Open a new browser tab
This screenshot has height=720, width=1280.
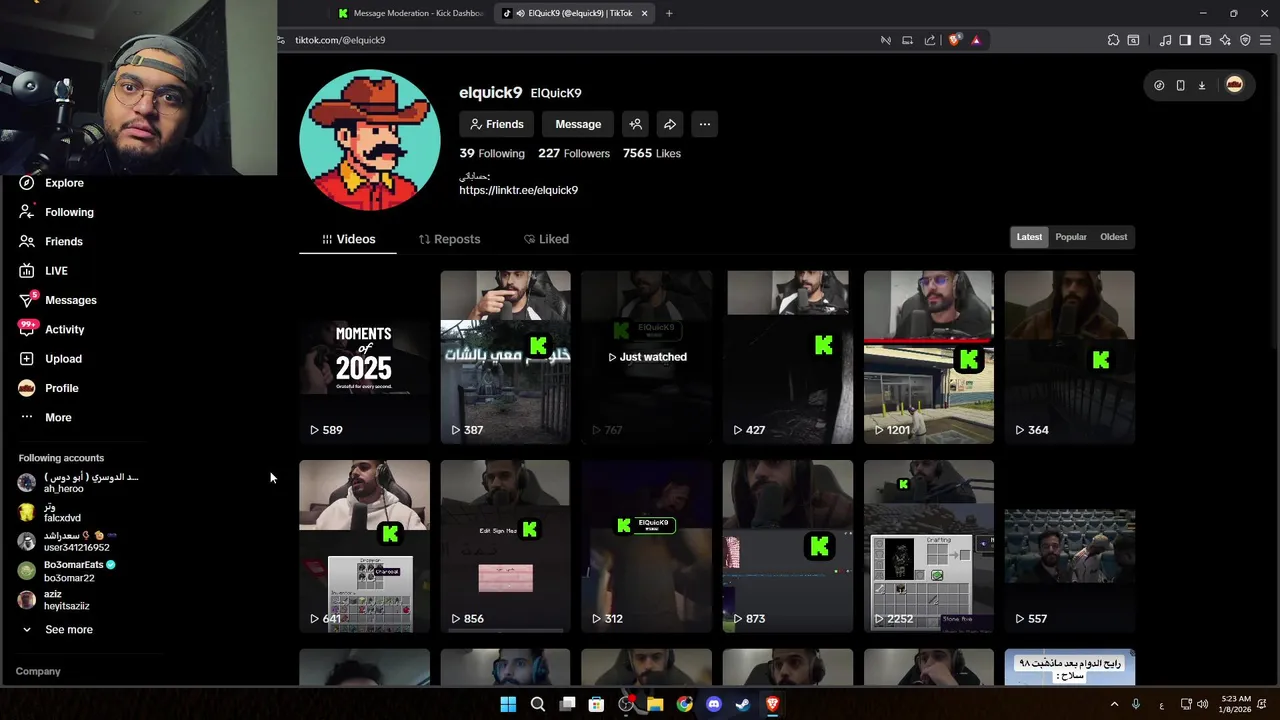tap(669, 13)
